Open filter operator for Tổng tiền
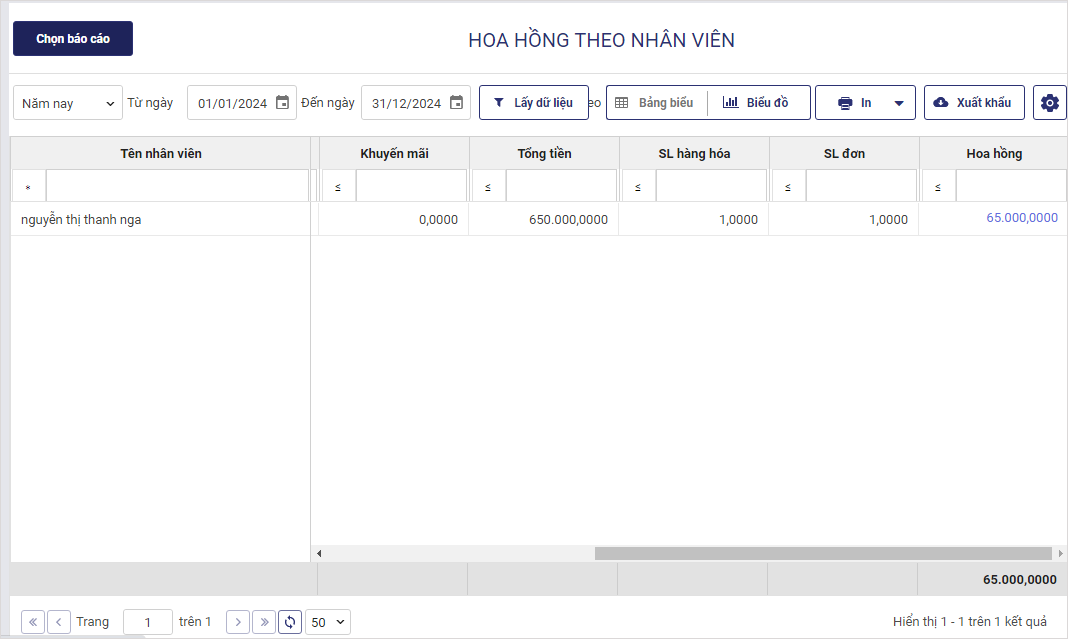 click(x=488, y=187)
